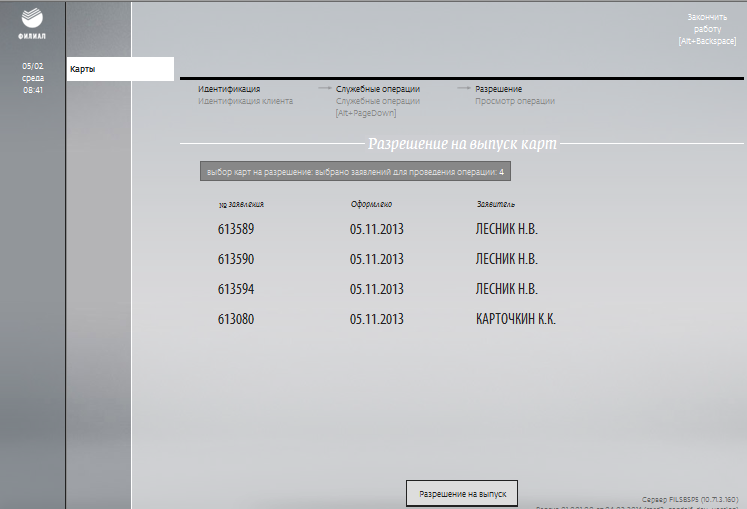Image resolution: width=747 pixels, height=509 pixels.
Task: Click the Оформлено column header
Action: [371, 204]
